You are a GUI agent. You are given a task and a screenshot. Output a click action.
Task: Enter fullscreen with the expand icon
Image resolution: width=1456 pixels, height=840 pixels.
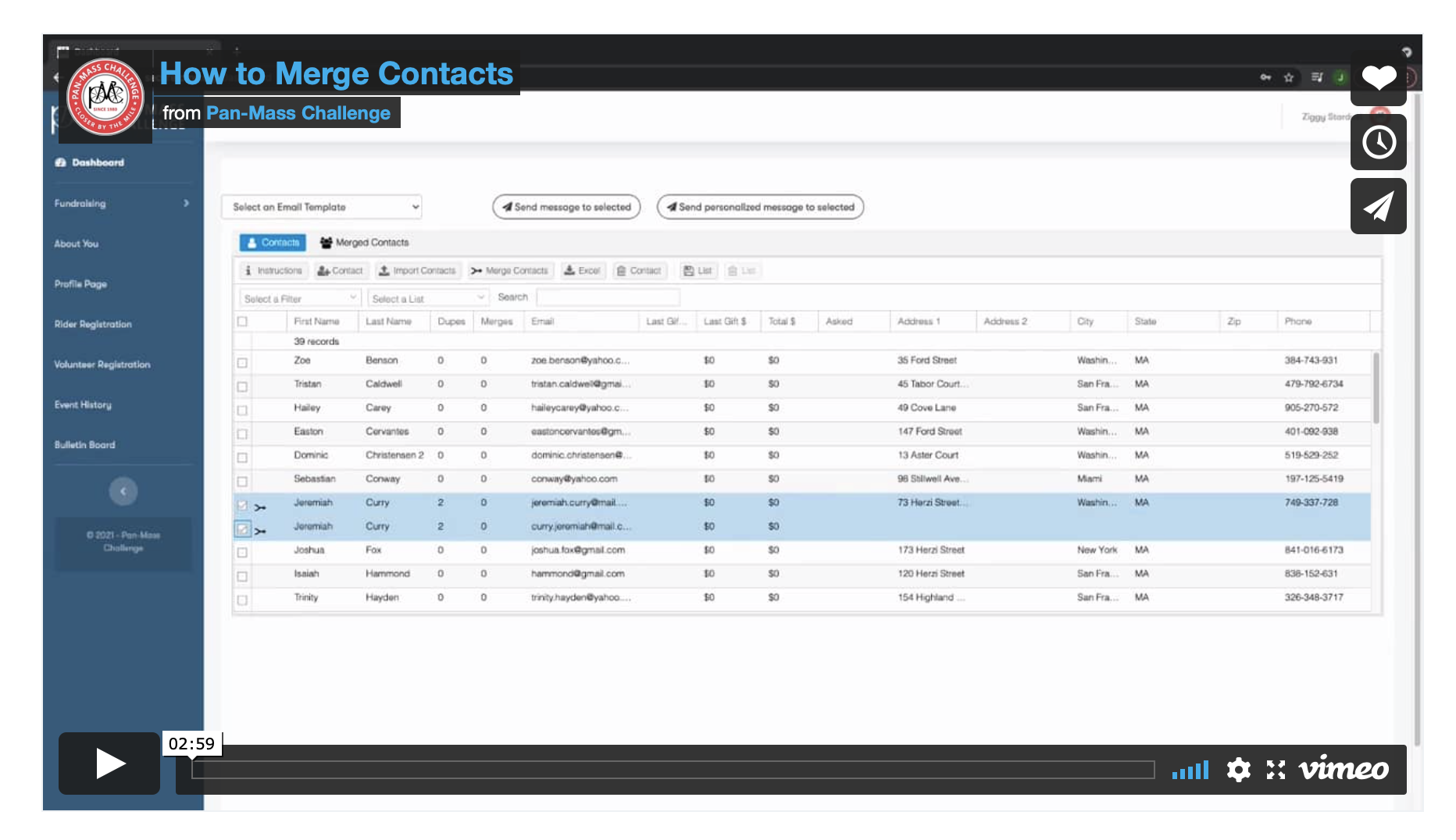point(1276,770)
